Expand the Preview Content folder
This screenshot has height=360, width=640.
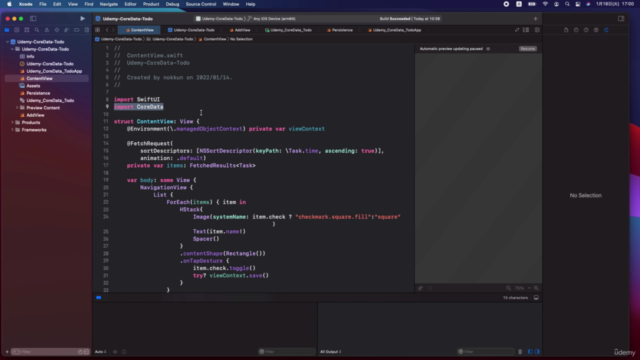[17, 108]
